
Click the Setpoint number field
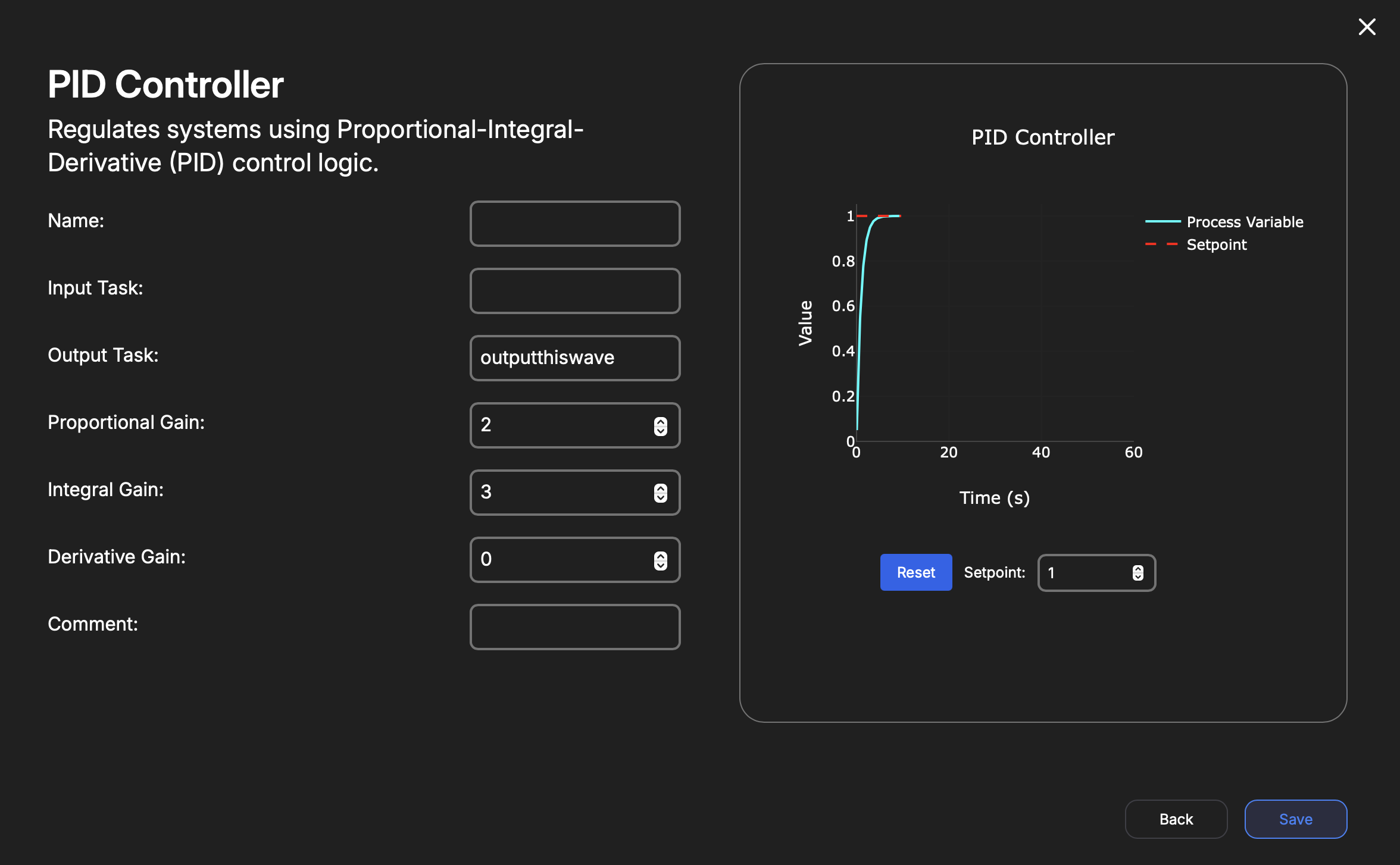coord(1086,573)
